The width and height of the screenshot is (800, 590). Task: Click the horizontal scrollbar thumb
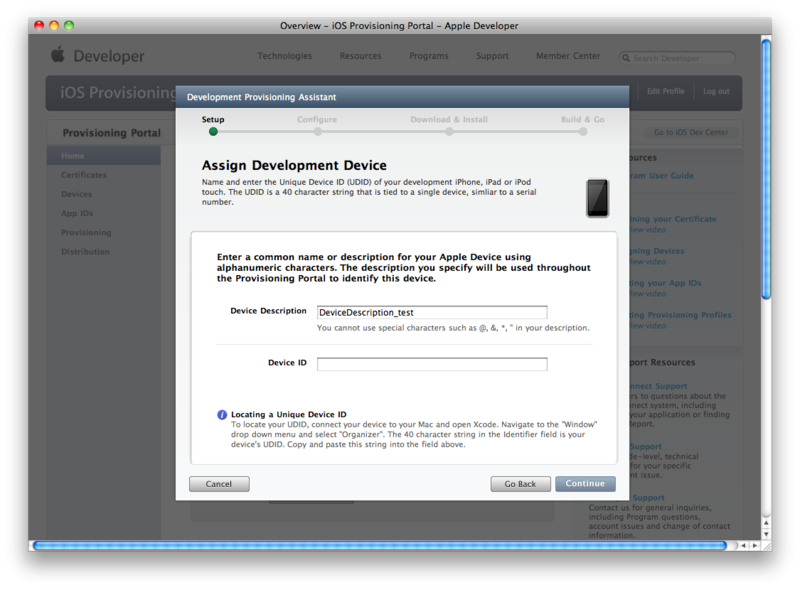pyautogui.click(x=380, y=546)
